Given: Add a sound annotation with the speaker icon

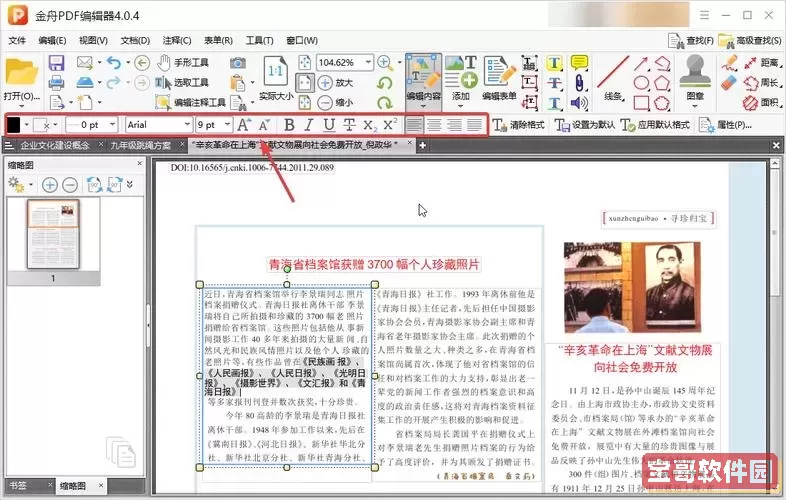Looking at the screenshot, I should (x=579, y=102).
